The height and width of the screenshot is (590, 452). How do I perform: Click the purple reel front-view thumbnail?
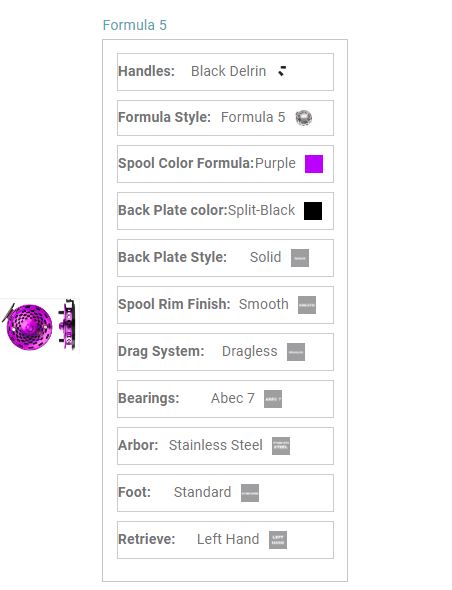point(27,326)
